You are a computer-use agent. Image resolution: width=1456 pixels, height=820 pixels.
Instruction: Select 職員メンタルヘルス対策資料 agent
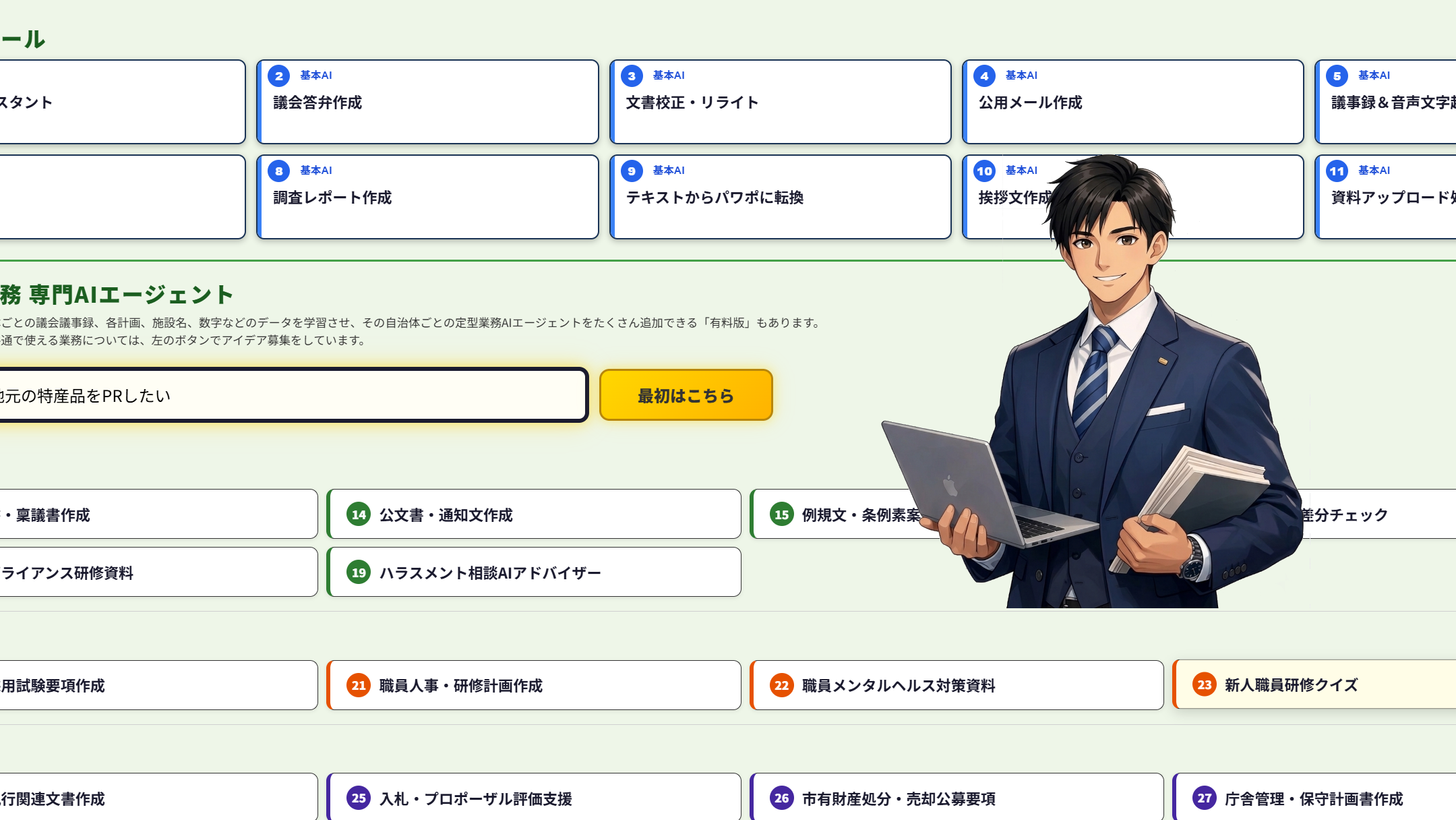pyautogui.click(x=956, y=685)
